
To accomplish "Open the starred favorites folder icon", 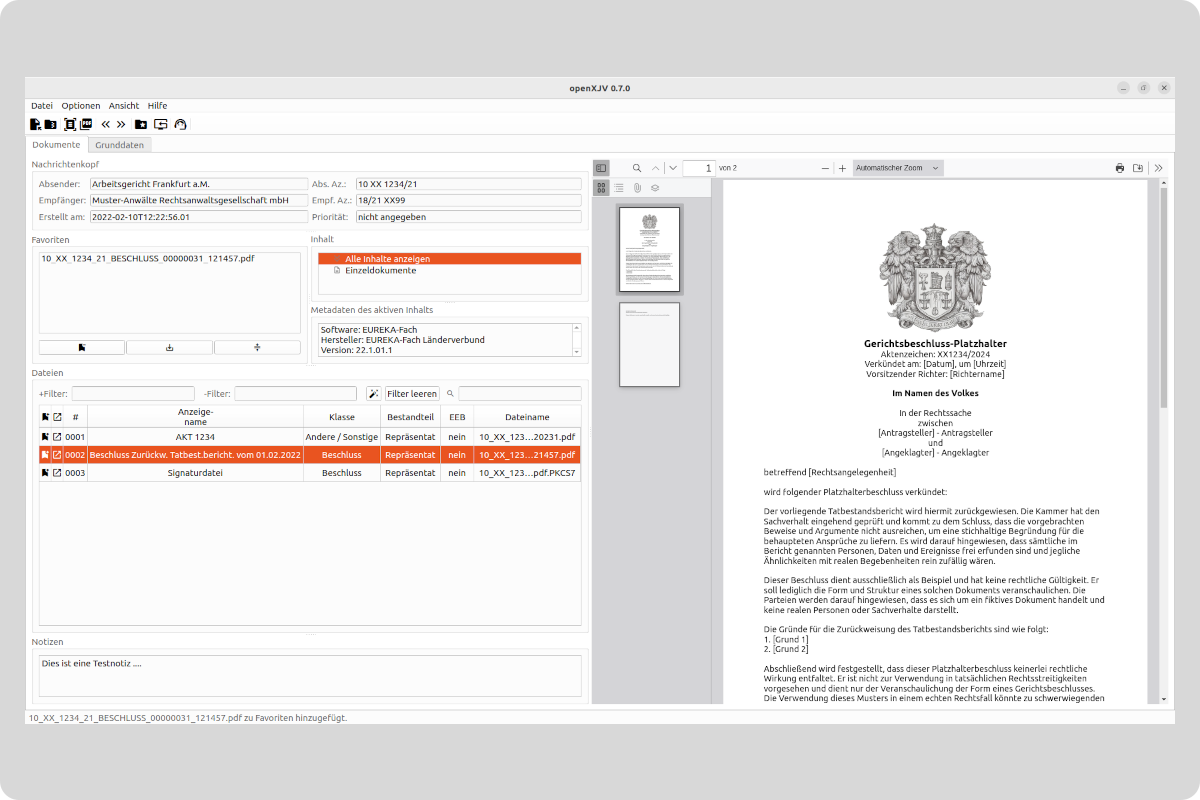I will (141, 124).
